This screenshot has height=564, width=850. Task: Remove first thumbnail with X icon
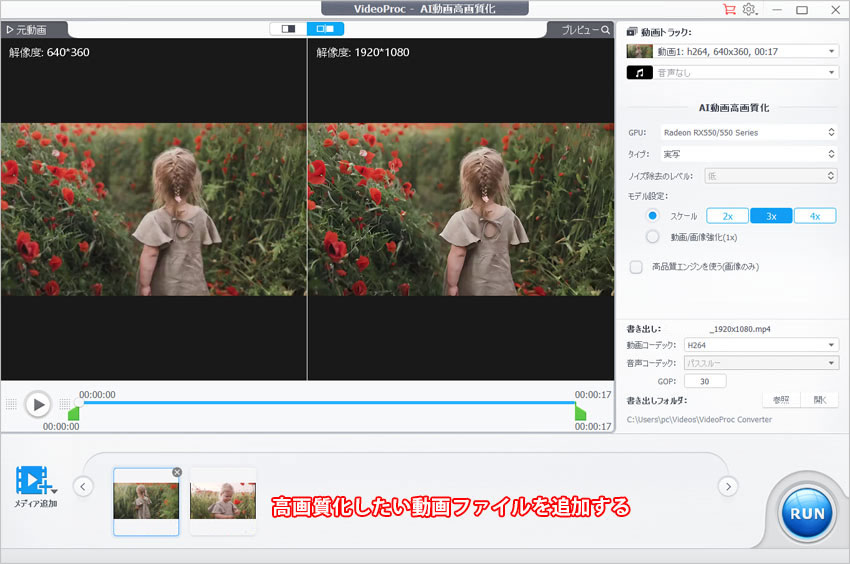pyautogui.click(x=177, y=472)
